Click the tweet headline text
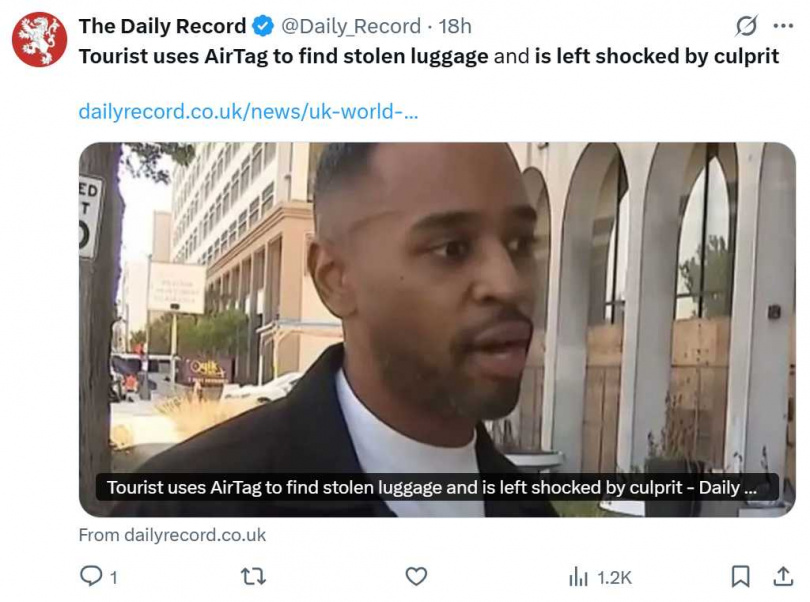The image size is (810, 602). [429, 56]
